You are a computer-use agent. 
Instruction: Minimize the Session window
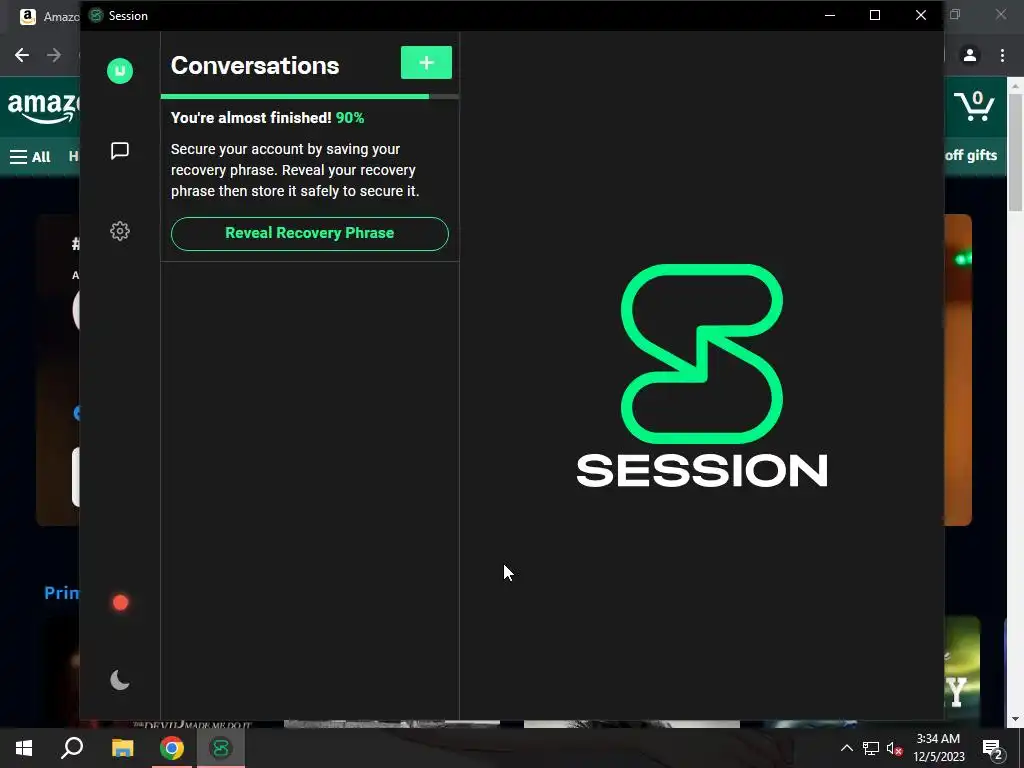[830, 15]
